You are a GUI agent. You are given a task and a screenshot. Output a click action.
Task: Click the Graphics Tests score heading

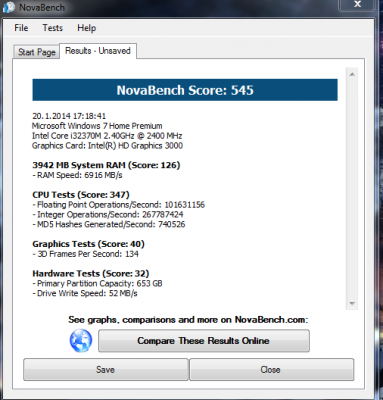[88, 244]
